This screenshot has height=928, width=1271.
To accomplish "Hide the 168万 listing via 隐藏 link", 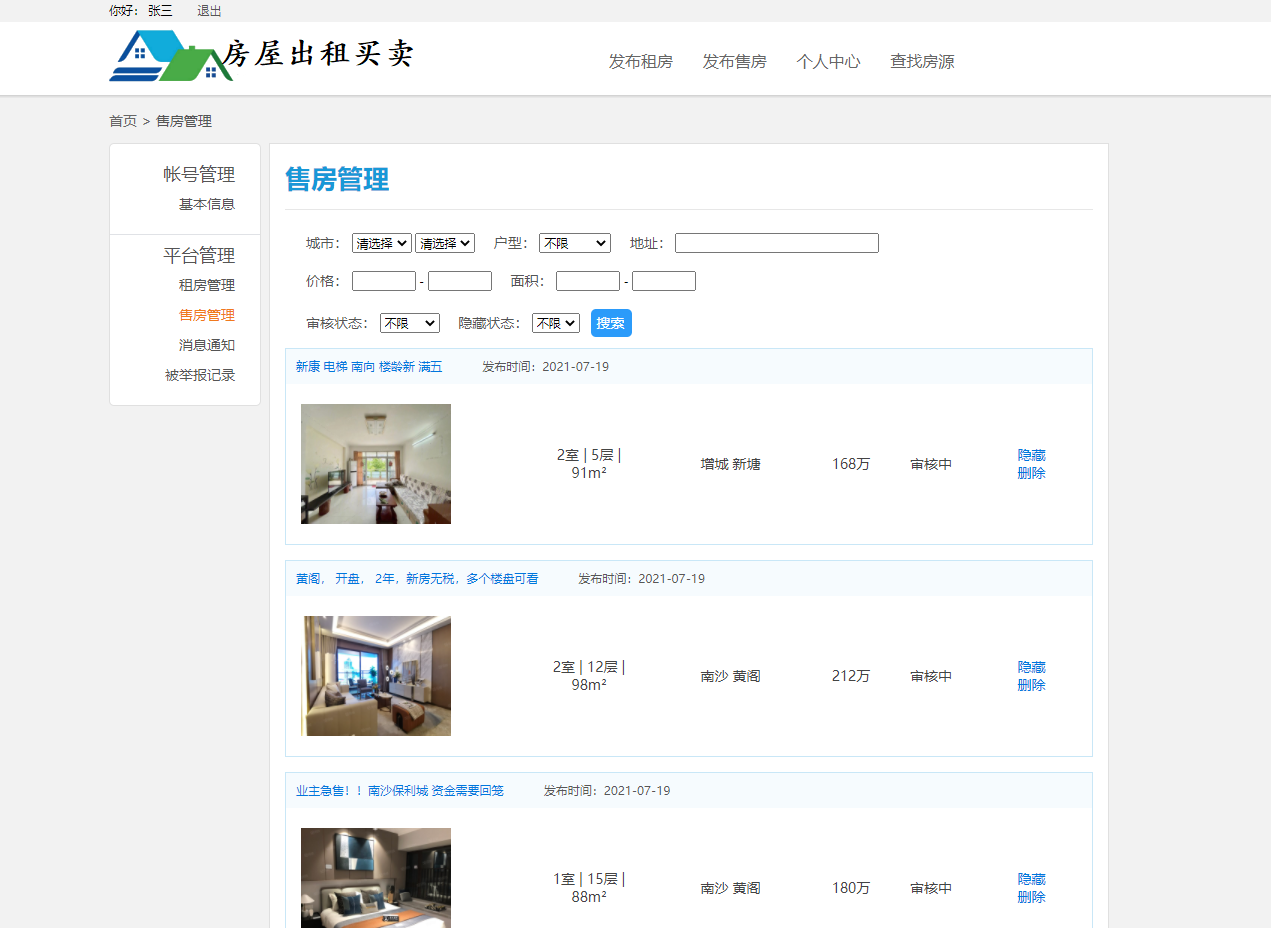I will pyautogui.click(x=1031, y=454).
